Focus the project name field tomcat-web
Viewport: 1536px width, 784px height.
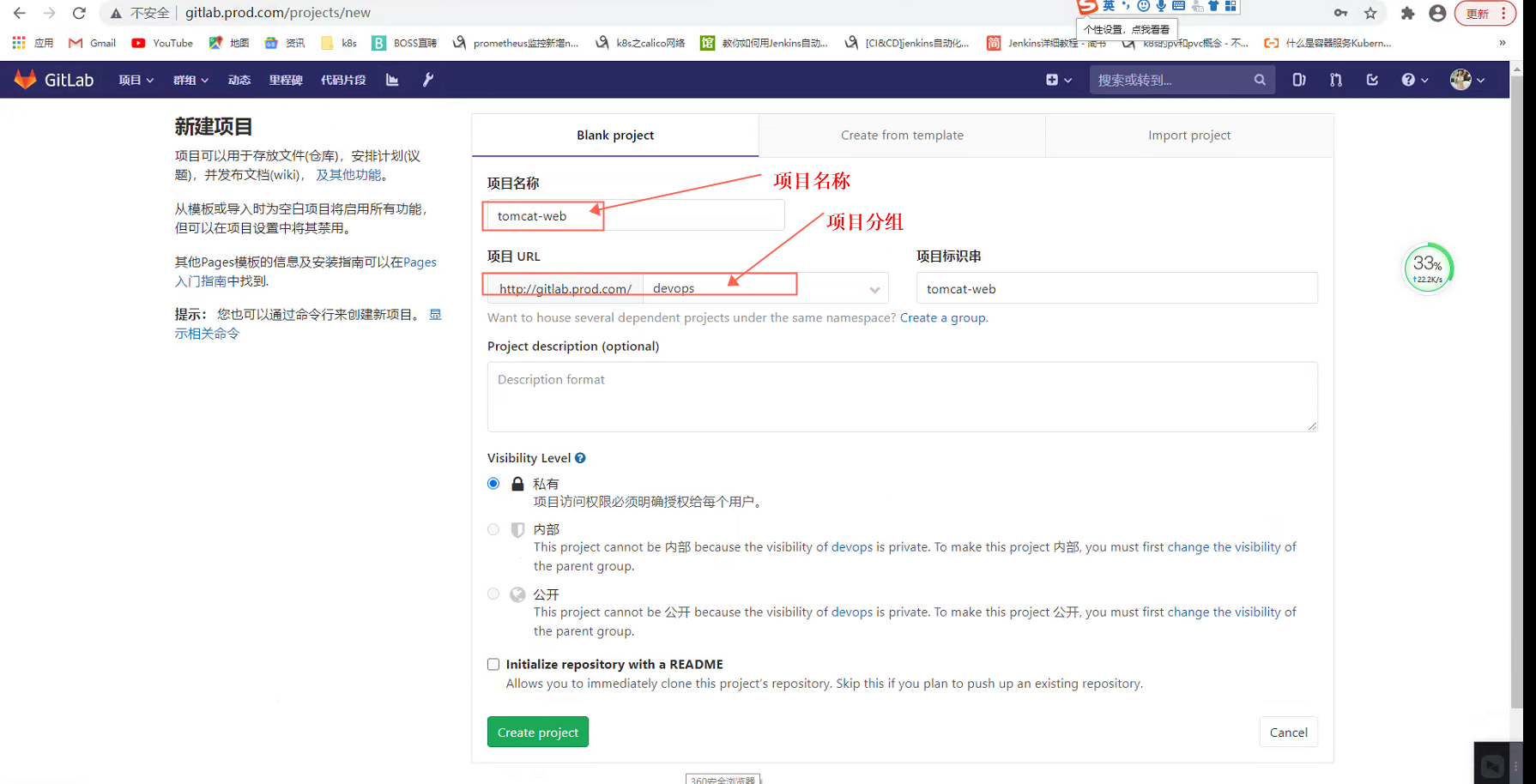(635, 215)
